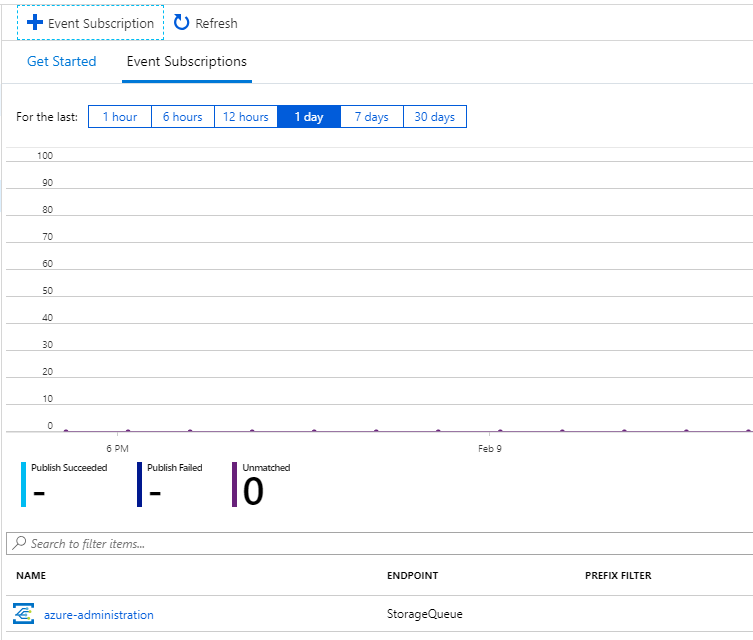Click the Event Subscription button label
The image size is (753, 640).
[x=101, y=23]
